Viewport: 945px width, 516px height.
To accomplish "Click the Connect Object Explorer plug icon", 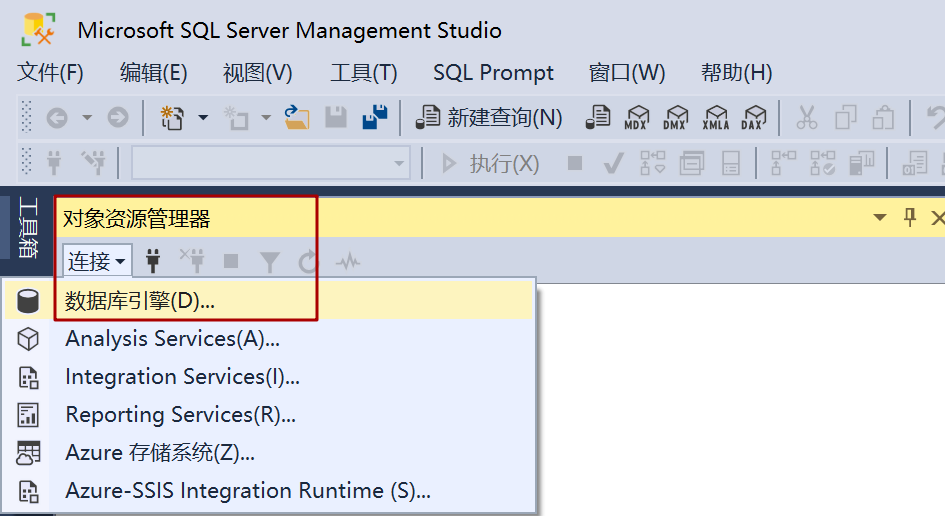I will pos(154,262).
